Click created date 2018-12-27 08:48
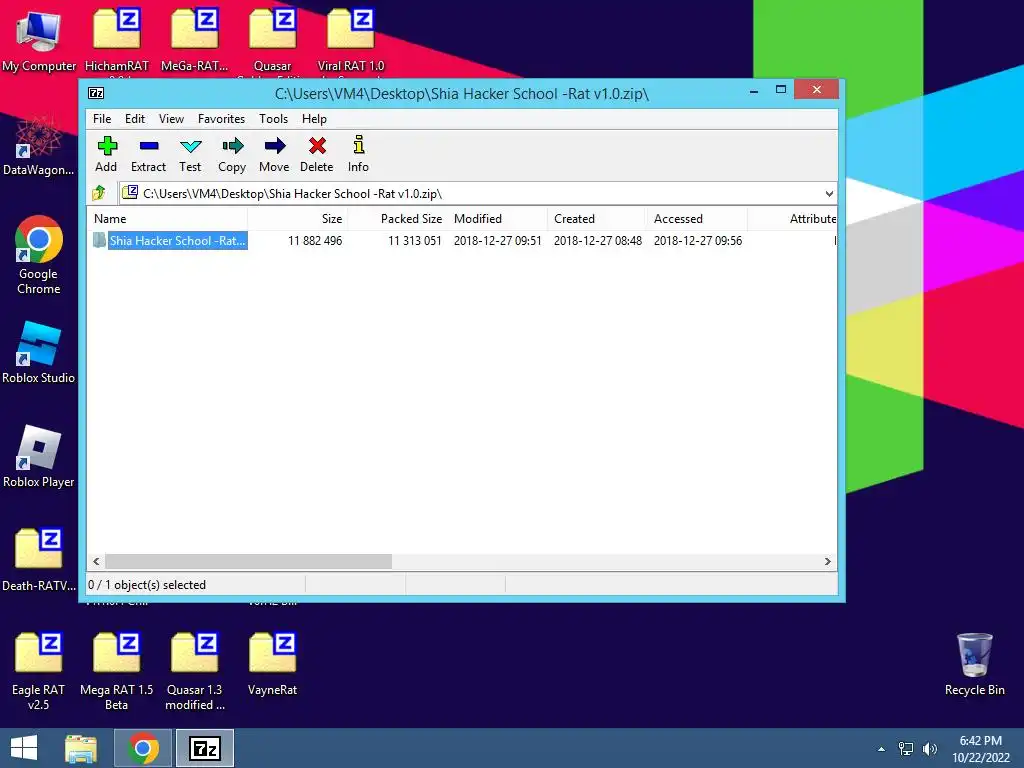 click(x=598, y=240)
